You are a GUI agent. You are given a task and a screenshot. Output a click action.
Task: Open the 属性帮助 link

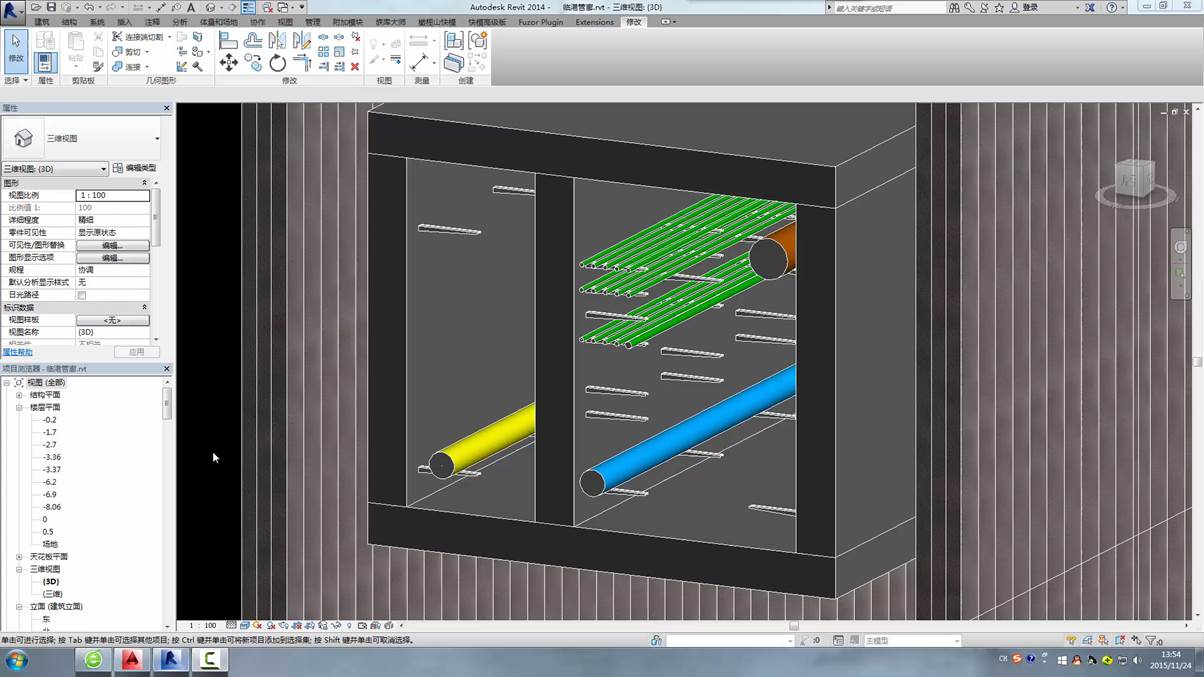tap(17, 352)
